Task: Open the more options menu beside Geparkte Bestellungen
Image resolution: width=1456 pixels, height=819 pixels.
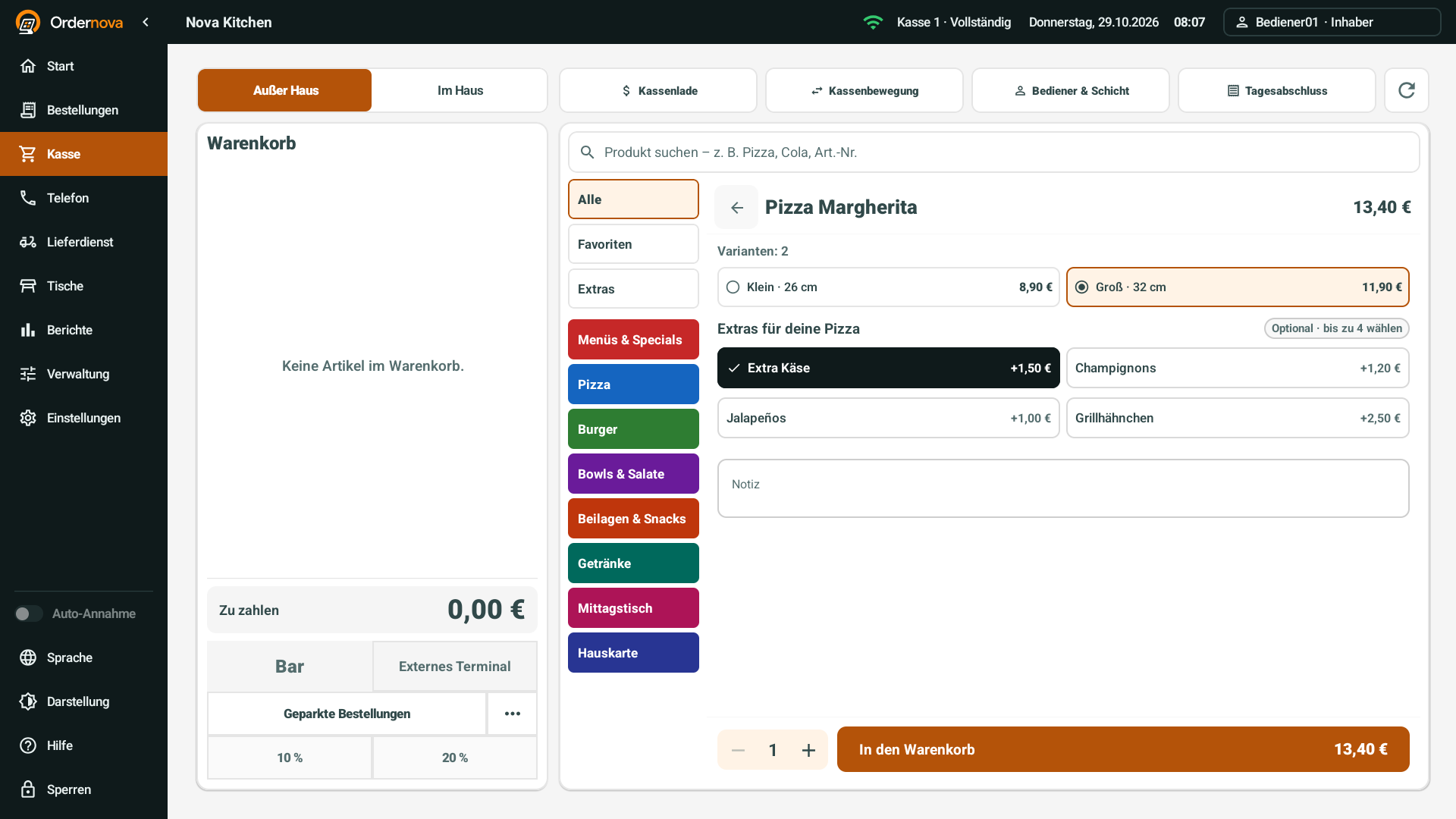Action: (x=513, y=714)
